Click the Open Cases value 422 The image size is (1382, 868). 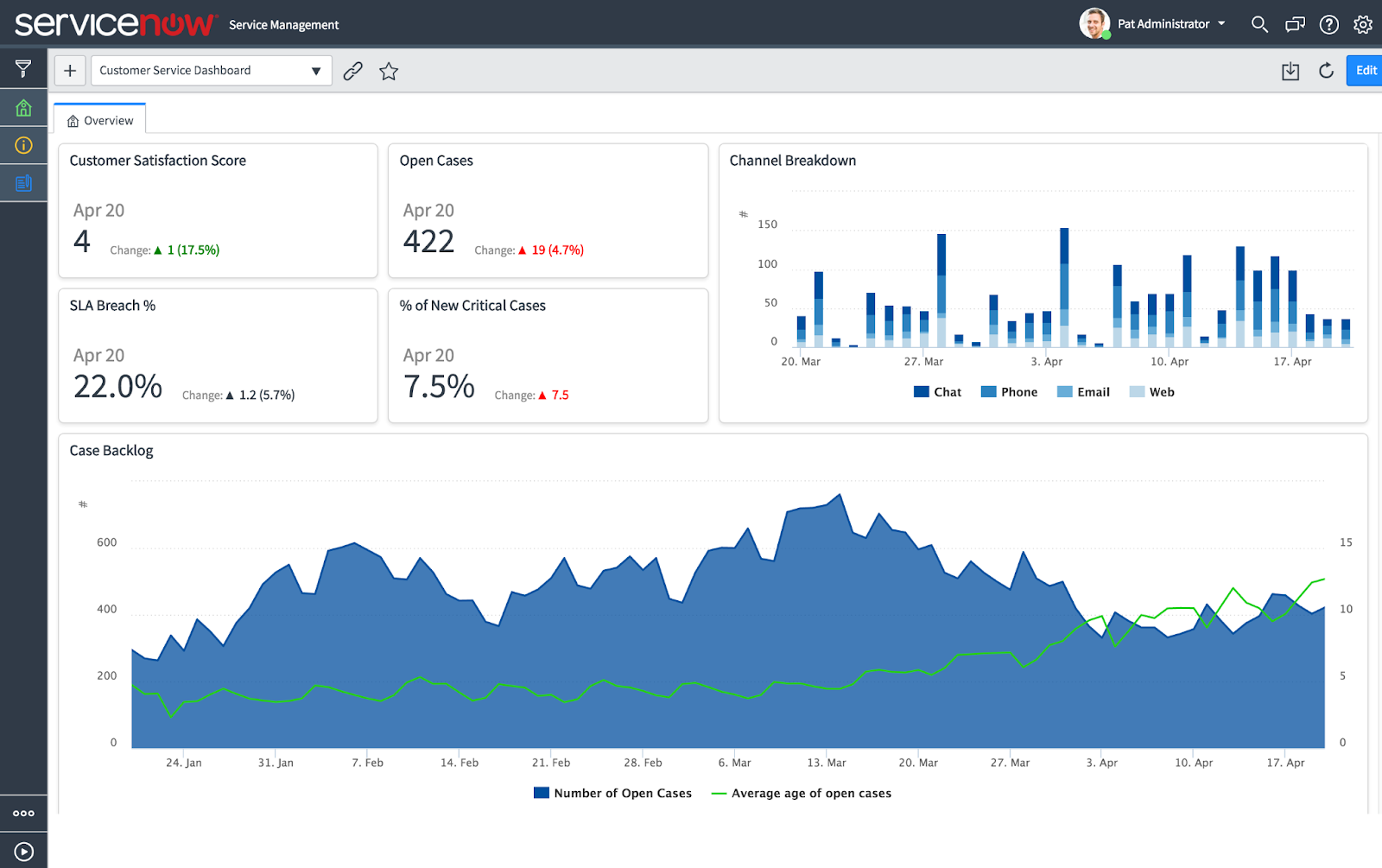pyautogui.click(x=428, y=241)
